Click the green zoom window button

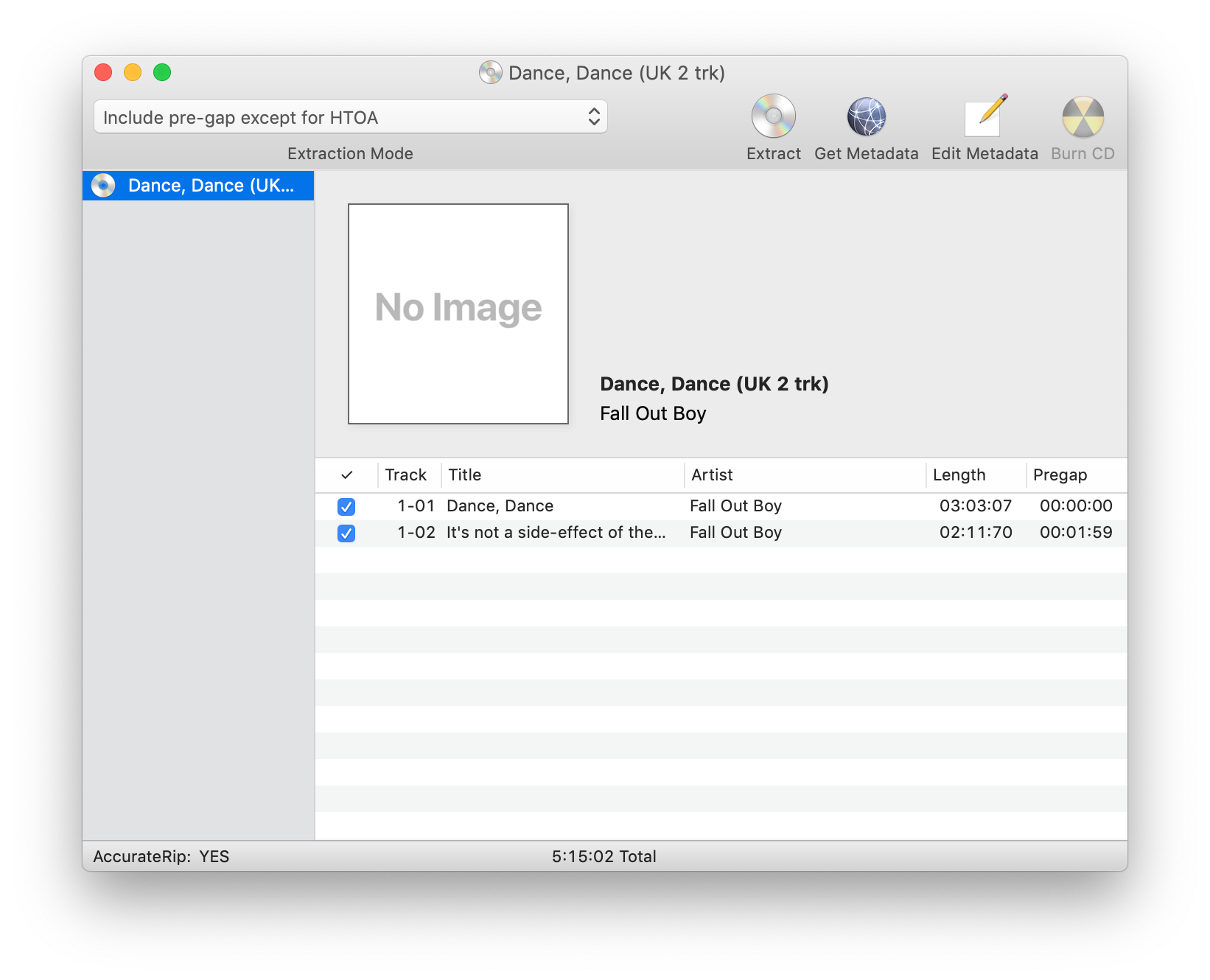click(x=162, y=72)
